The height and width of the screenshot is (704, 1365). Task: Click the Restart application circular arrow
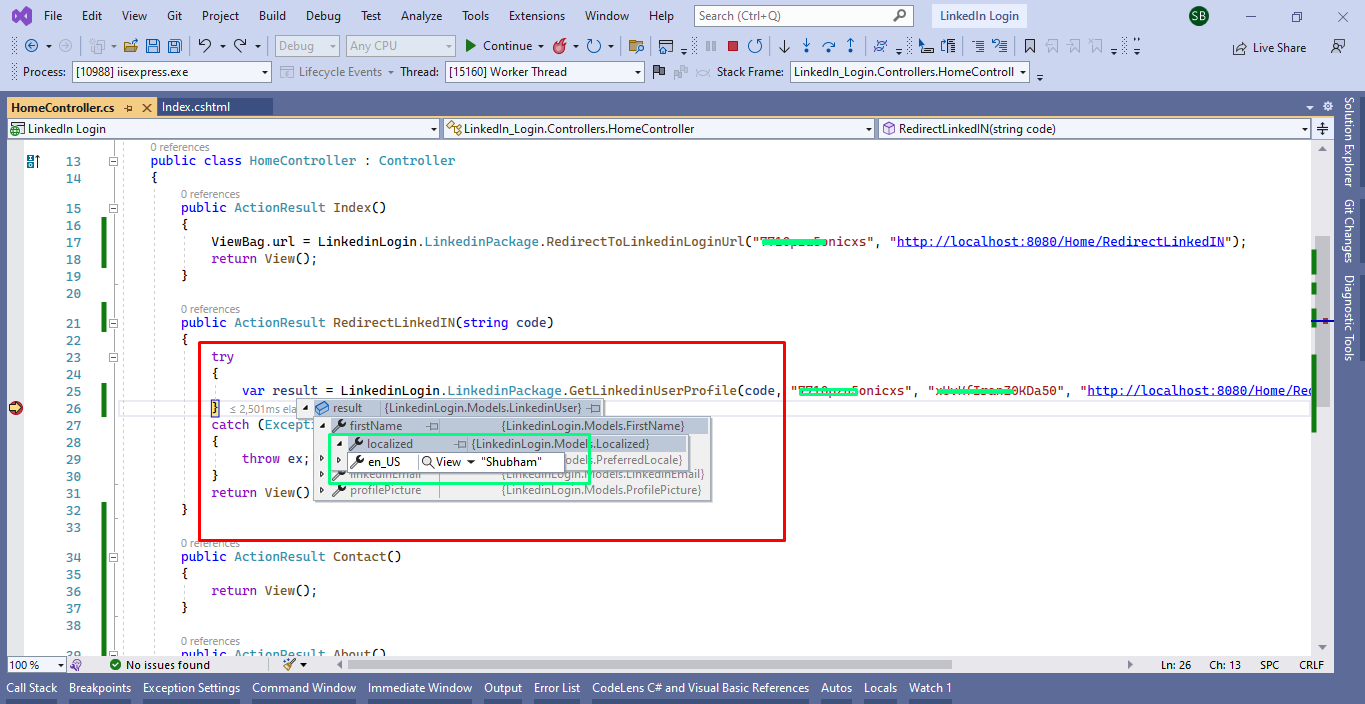click(755, 46)
